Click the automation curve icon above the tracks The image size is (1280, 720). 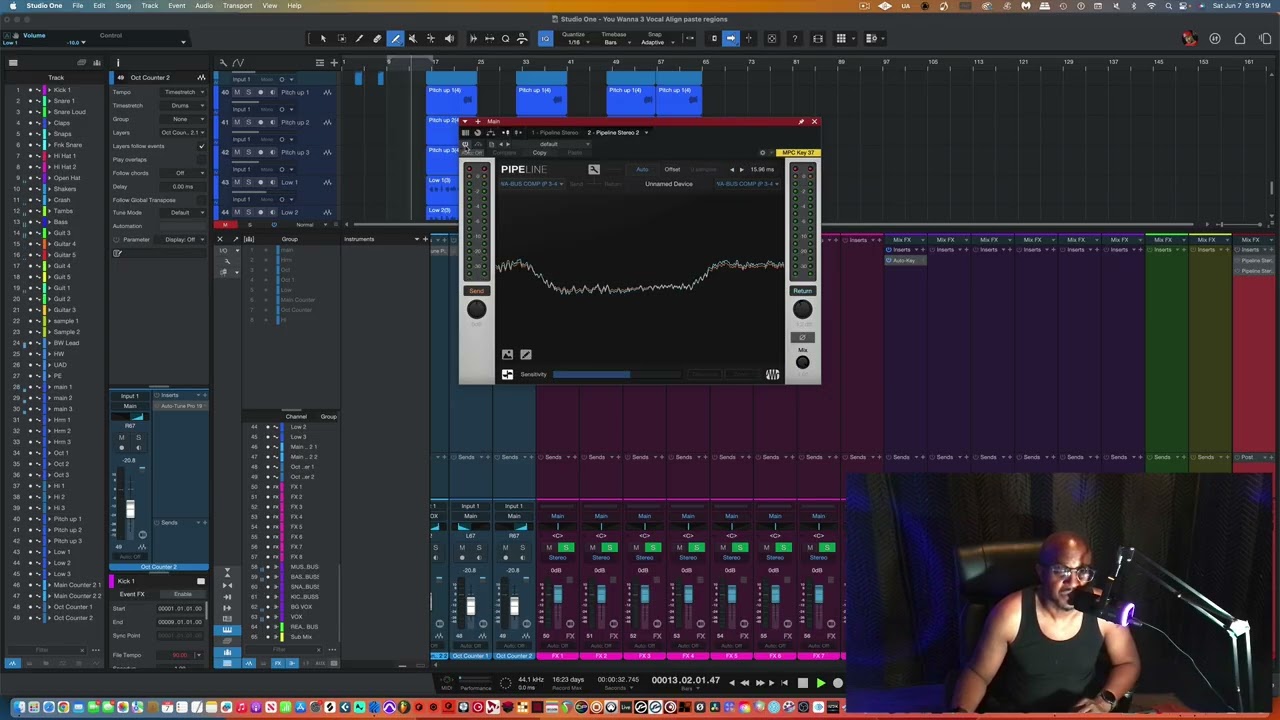tap(238, 63)
